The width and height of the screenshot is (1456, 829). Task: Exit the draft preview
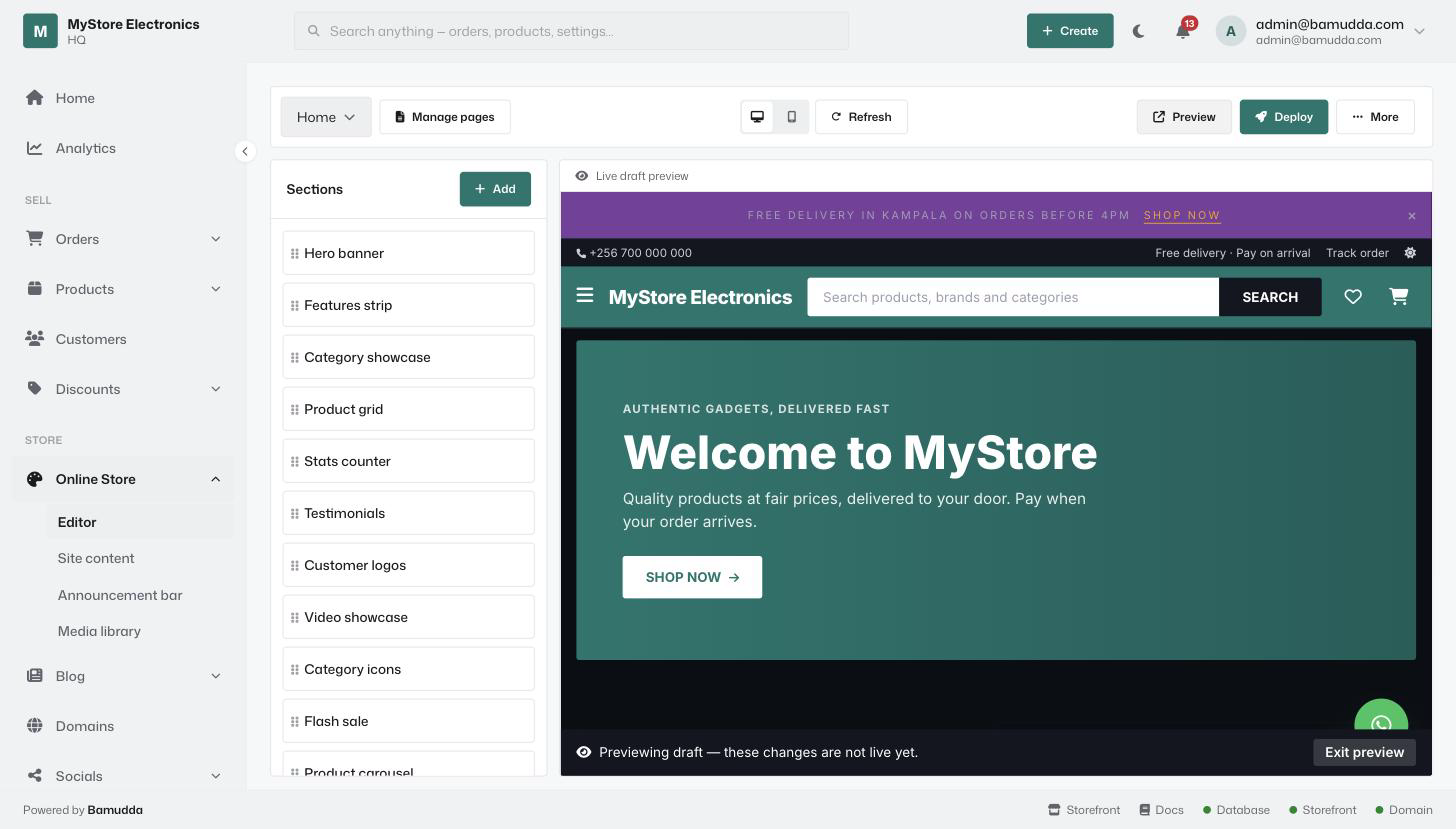tap(1364, 752)
